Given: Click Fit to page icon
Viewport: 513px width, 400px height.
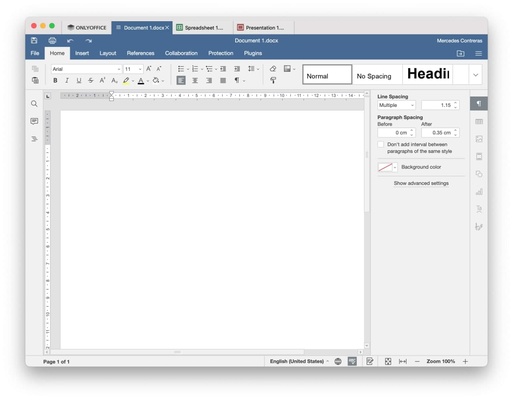Looking at the screenshot, I should point(388,361).
